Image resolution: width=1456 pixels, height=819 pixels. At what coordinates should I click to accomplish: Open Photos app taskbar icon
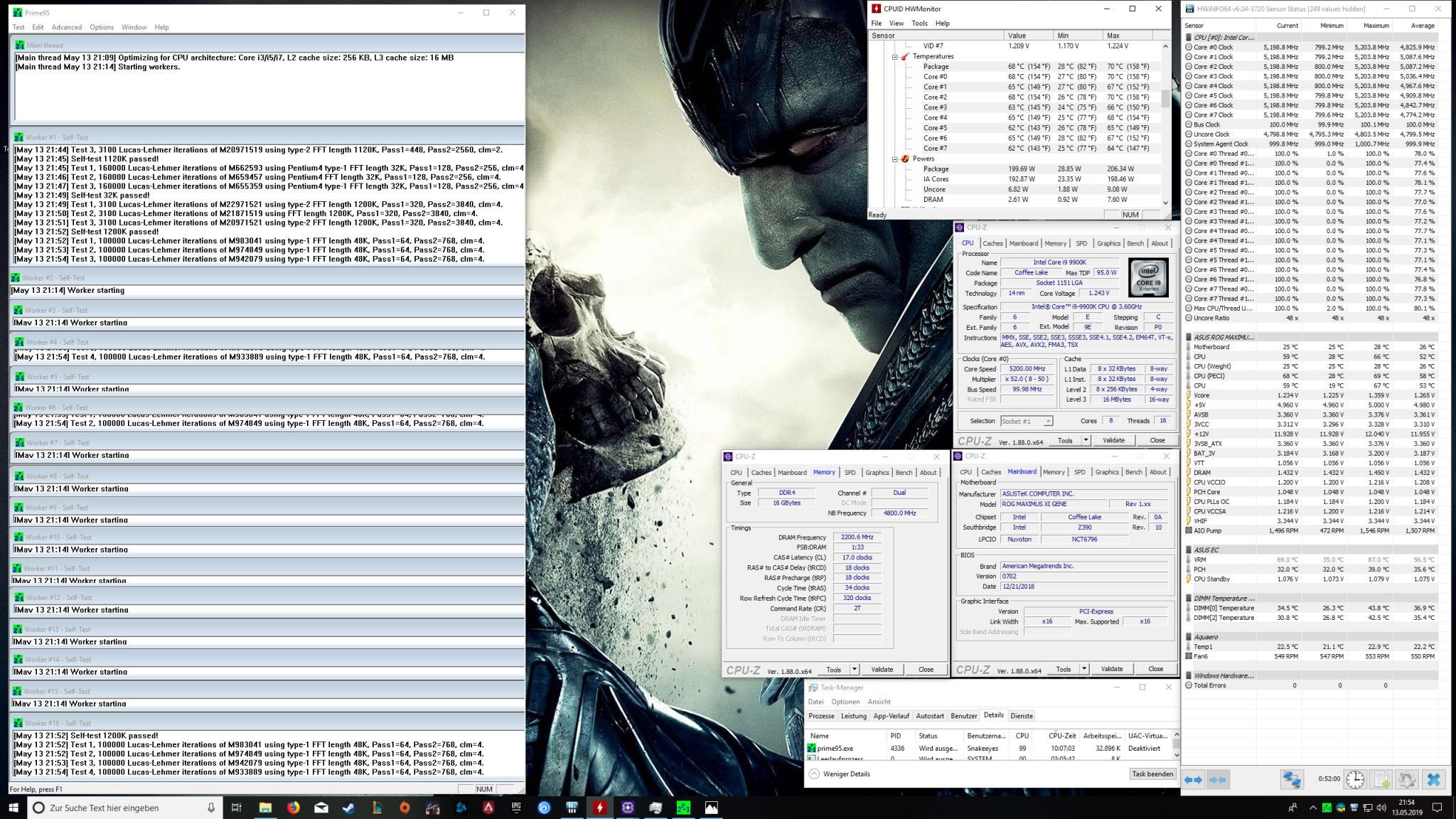pyautogui.click(x=711, y=808)
